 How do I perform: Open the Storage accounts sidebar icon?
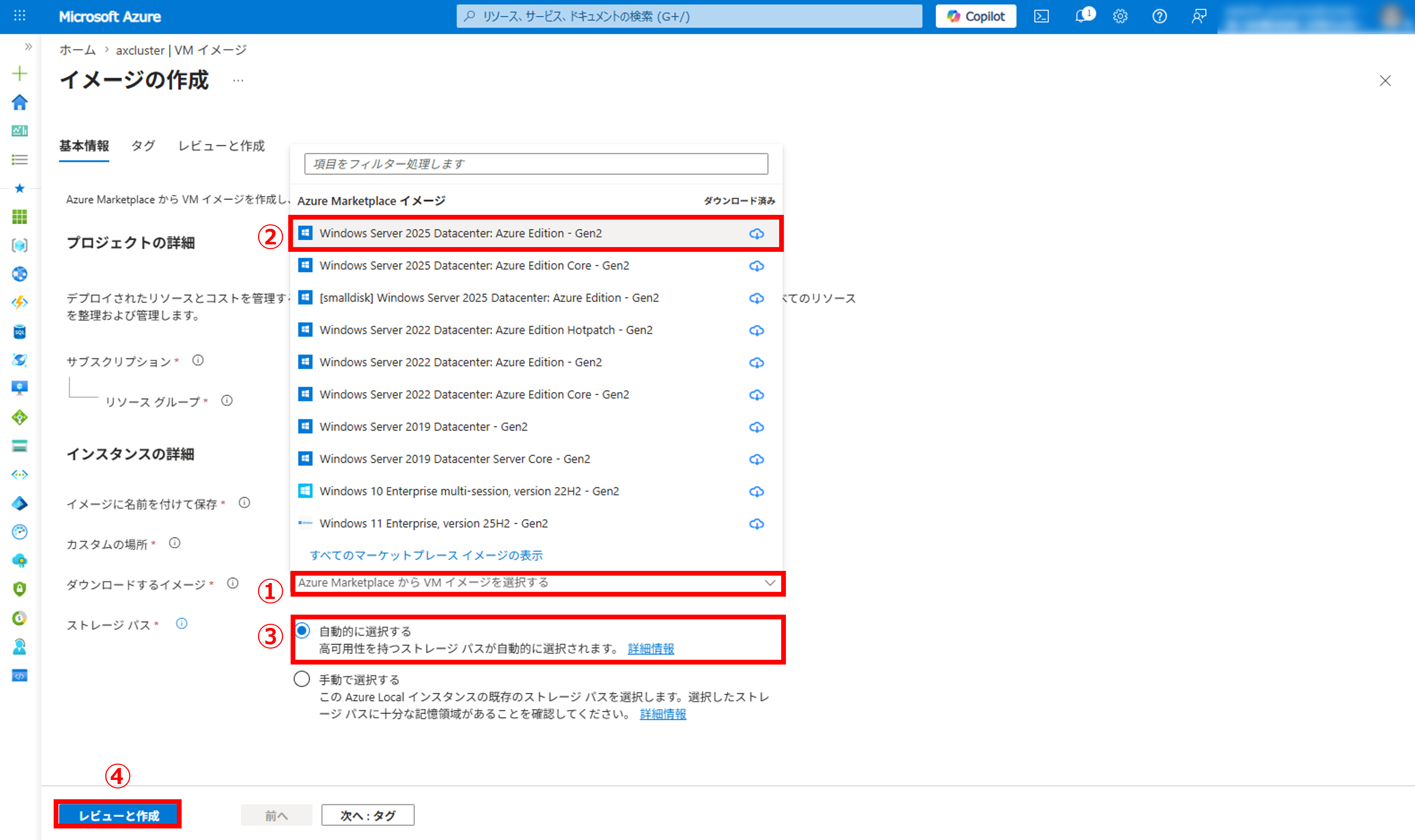click(x=20, y=446)
